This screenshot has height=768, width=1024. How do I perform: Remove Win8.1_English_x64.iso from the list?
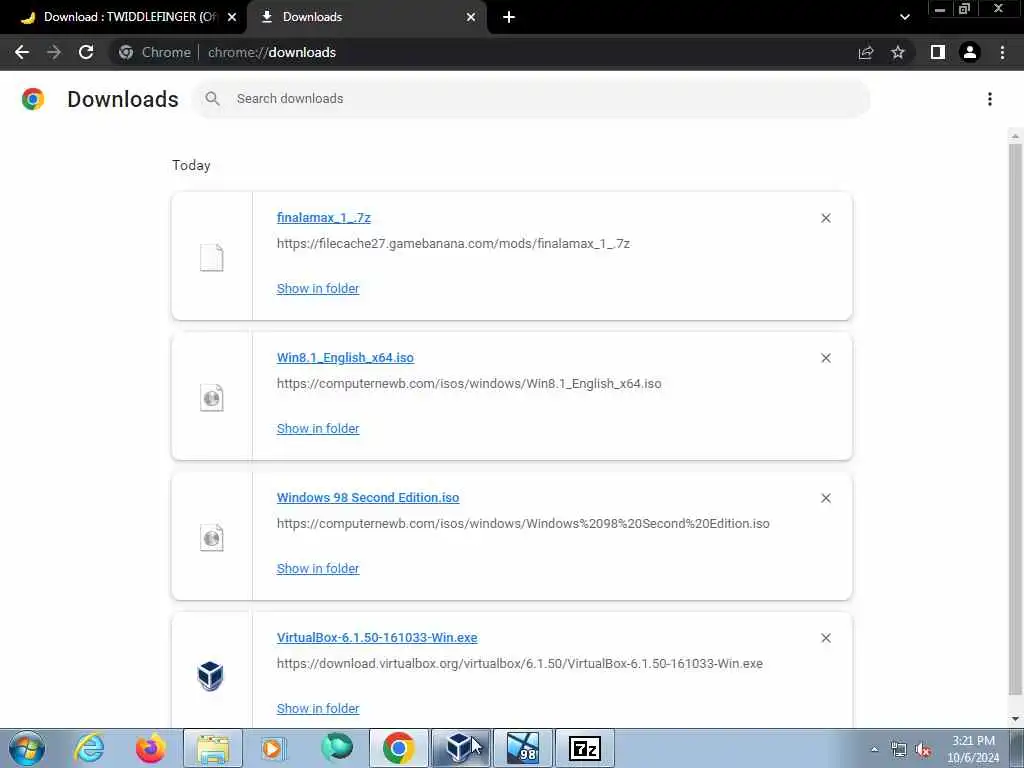pos(826,358)
